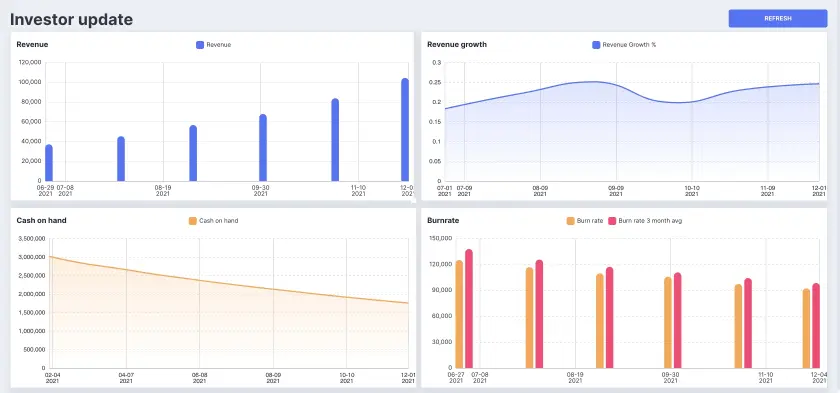Image resolution: width=840 pixels, height=393 pixels.
Task: Click the tallest Revenue bar above 100,000
Action: tap(405, 130)
